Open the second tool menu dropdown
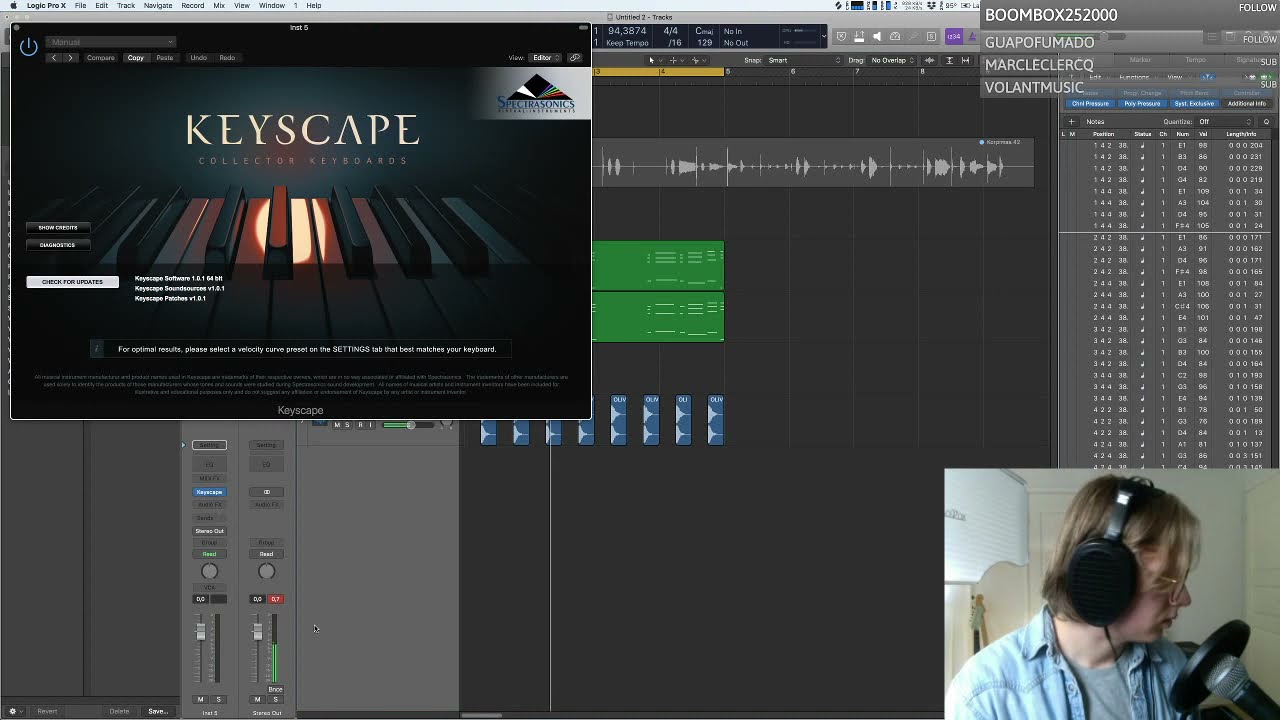This screenshot has width=1280, height=720. (x=675, y=60)
